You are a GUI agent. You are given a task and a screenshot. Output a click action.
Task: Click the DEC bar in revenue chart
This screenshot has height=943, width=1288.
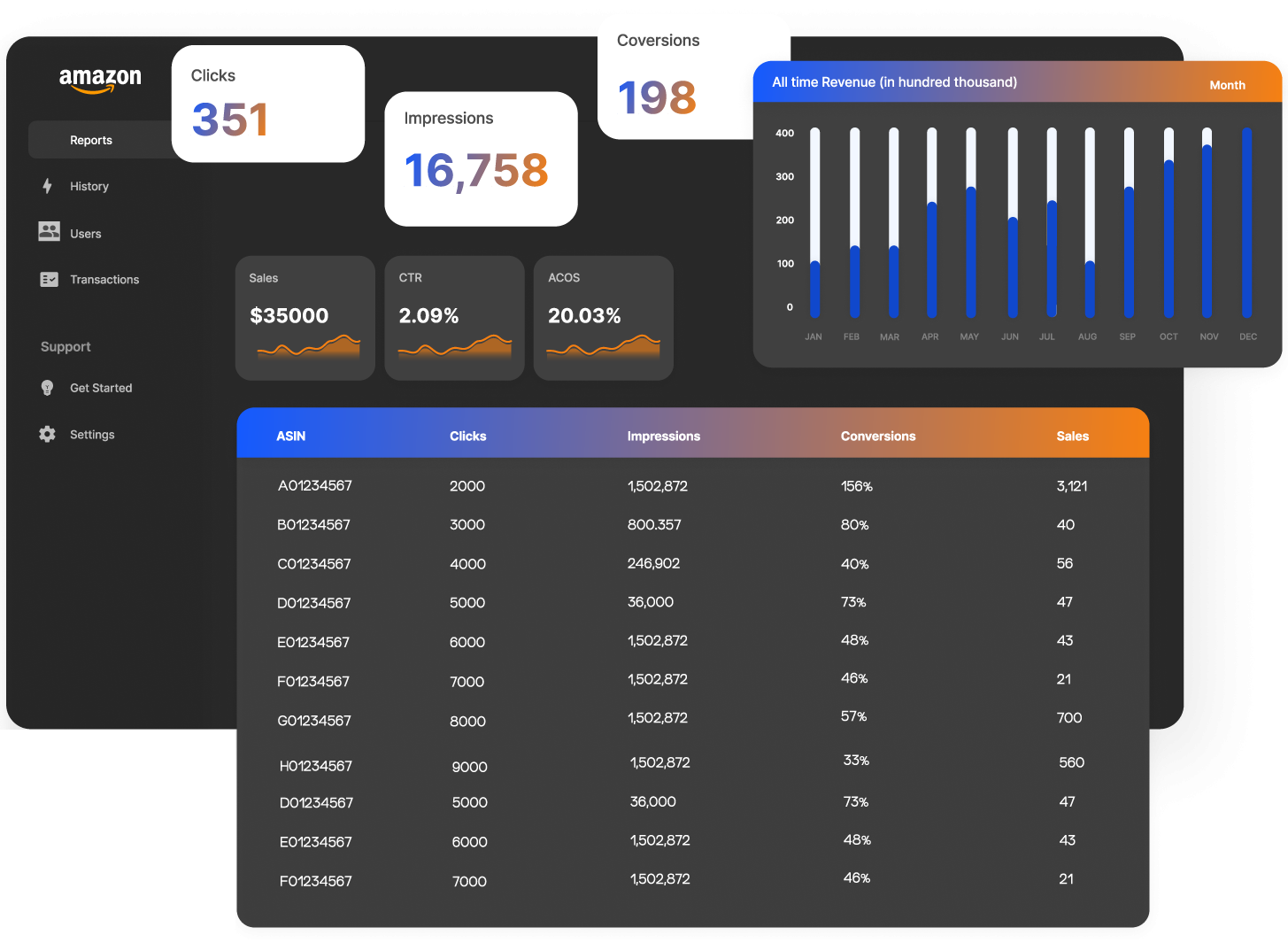click(1246, 222)
